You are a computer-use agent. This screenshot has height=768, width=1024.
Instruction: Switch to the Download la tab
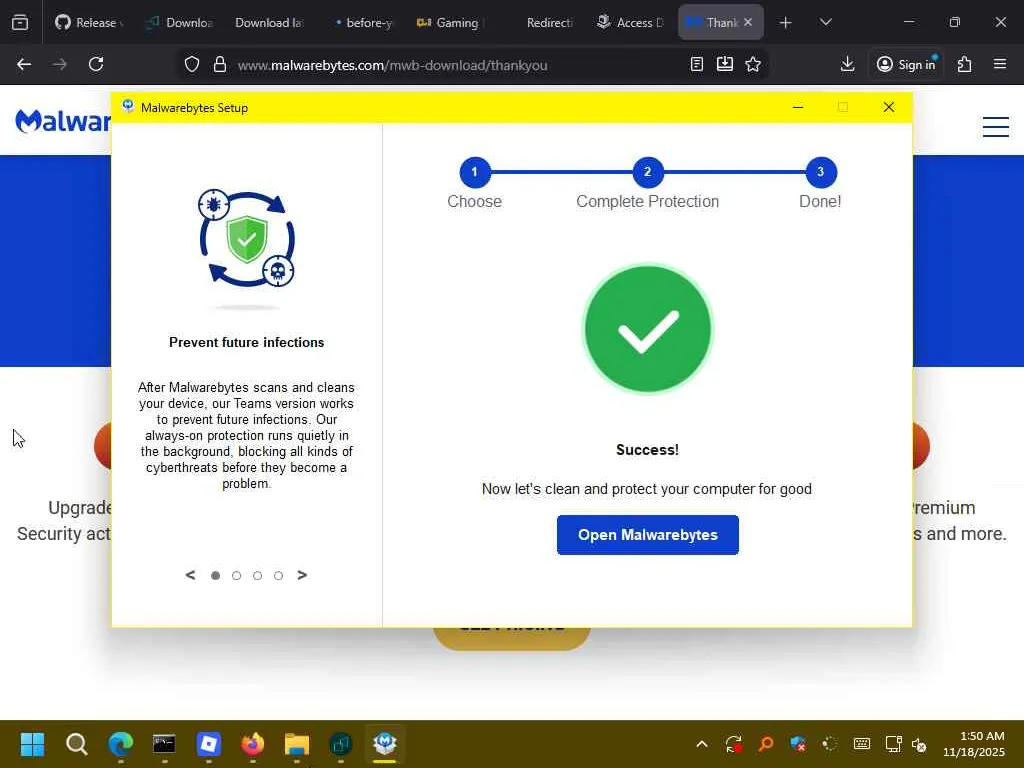[269, 22]
